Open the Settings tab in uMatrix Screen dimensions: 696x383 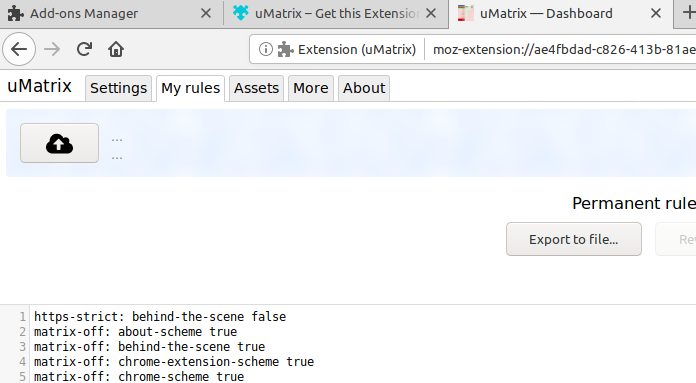click(119, 88)
